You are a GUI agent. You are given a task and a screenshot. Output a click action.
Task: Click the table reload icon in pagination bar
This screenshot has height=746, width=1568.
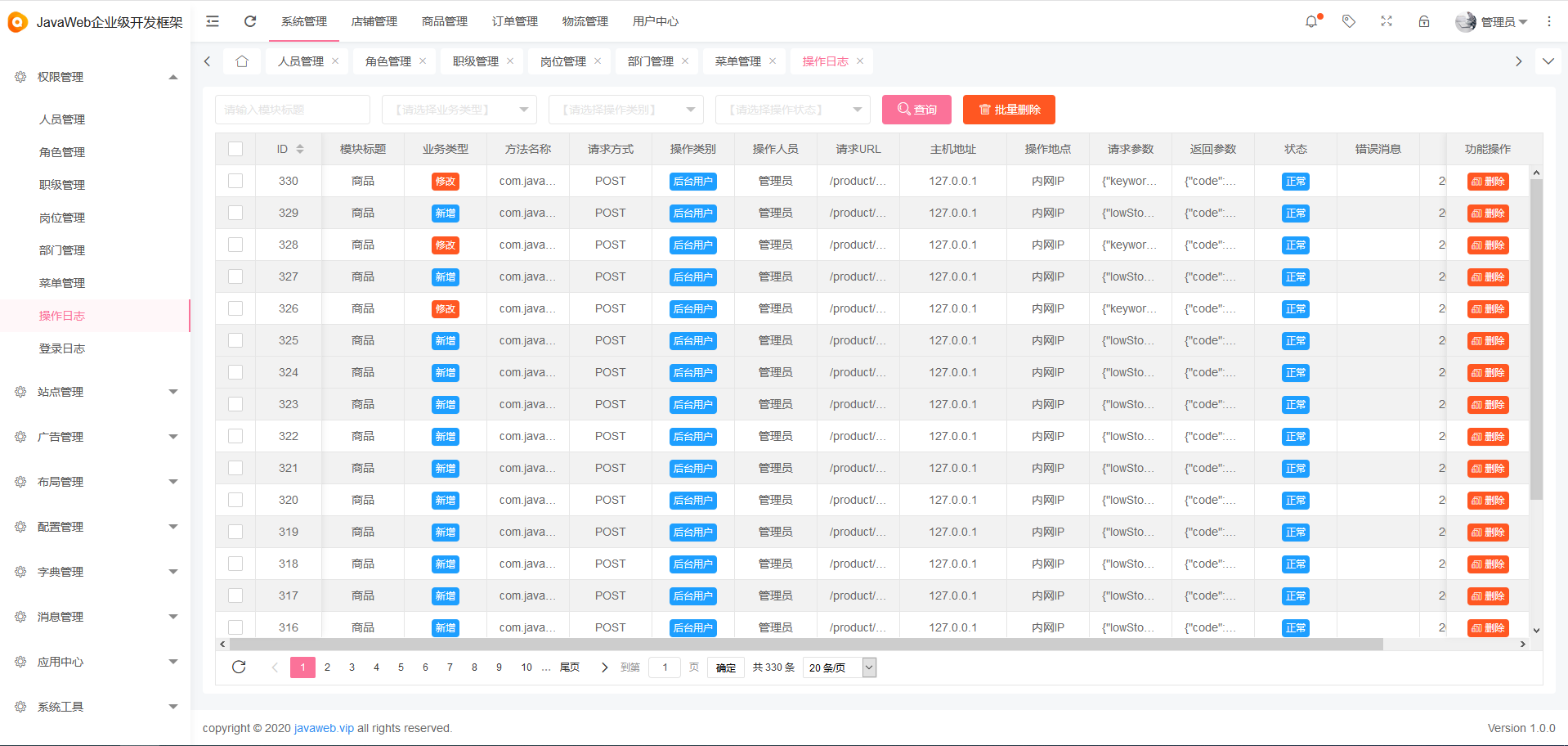pyautogui.click(x=239, y=667)
